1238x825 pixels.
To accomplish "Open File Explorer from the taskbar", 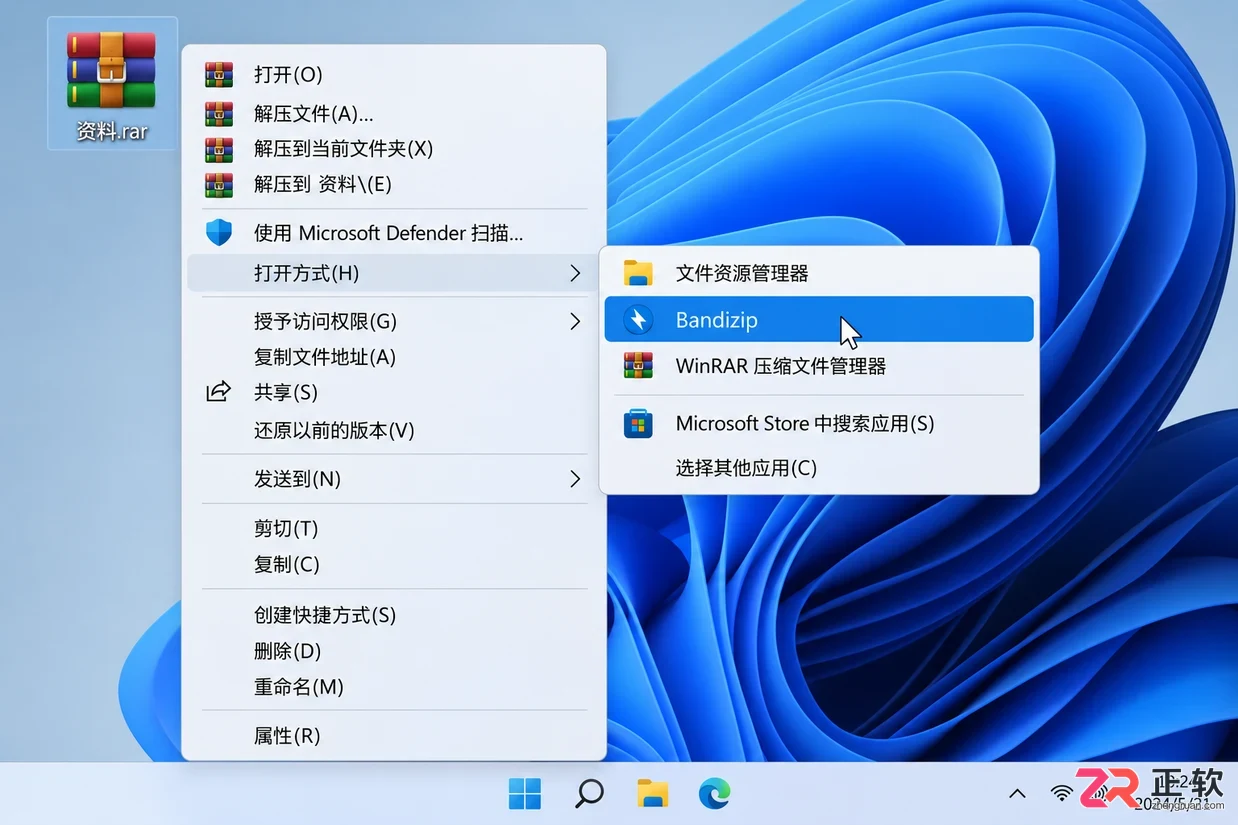I will click(653, 794).
